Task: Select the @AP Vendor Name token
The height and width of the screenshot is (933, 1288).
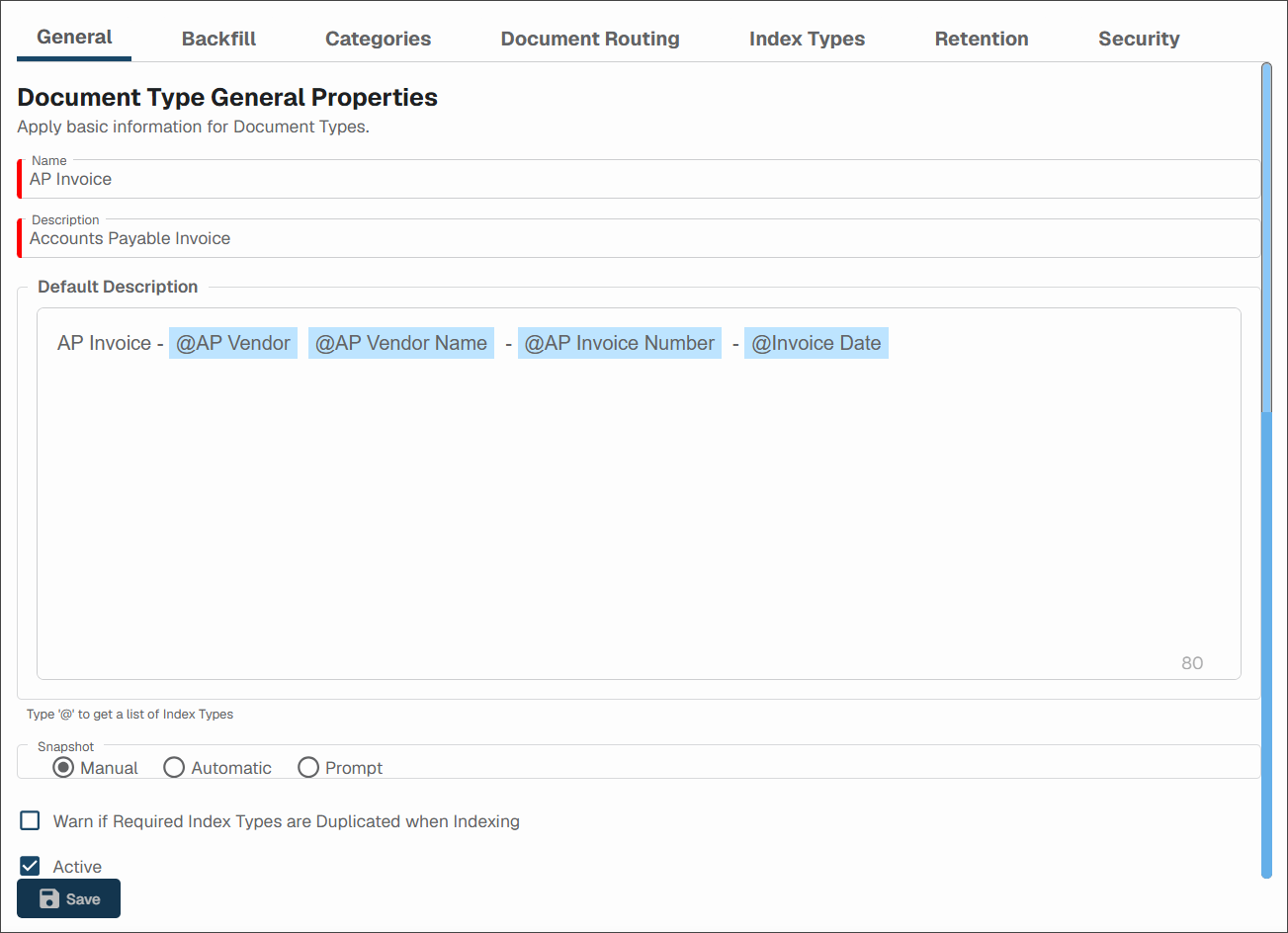Action: pos(401,343)
